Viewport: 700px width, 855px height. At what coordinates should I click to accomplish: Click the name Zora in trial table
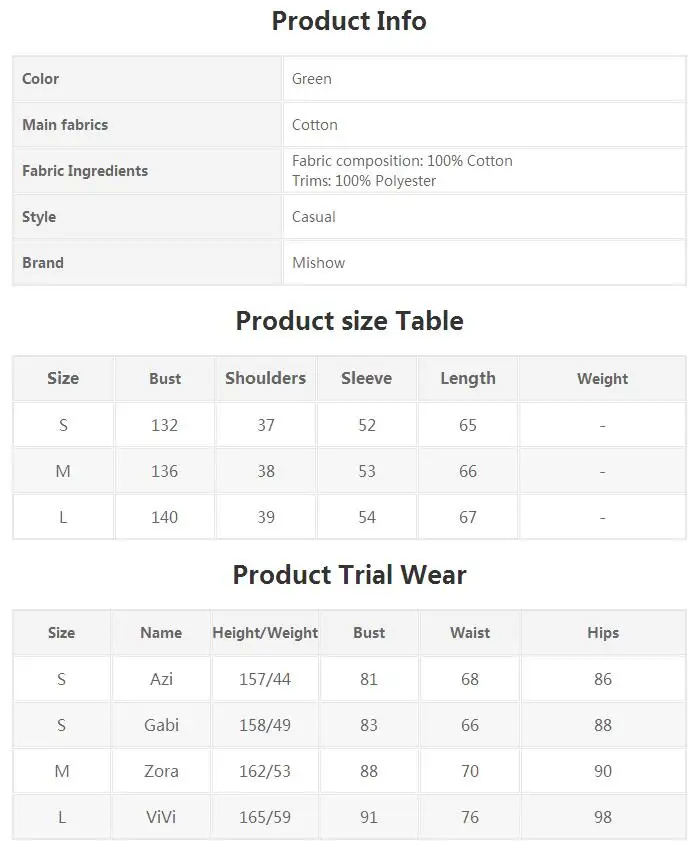tap(161, 771)
